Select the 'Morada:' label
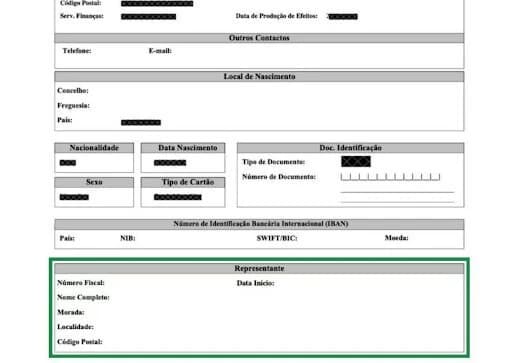 pos(71,312)
